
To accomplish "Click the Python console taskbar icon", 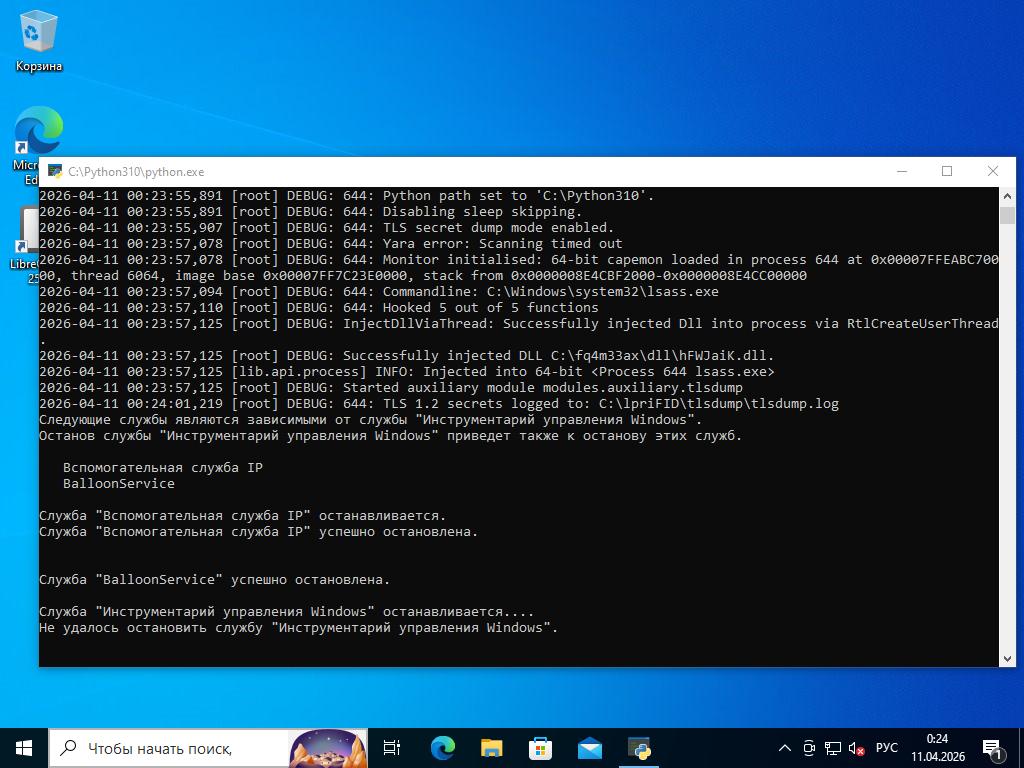I will (x=639, y=747).
